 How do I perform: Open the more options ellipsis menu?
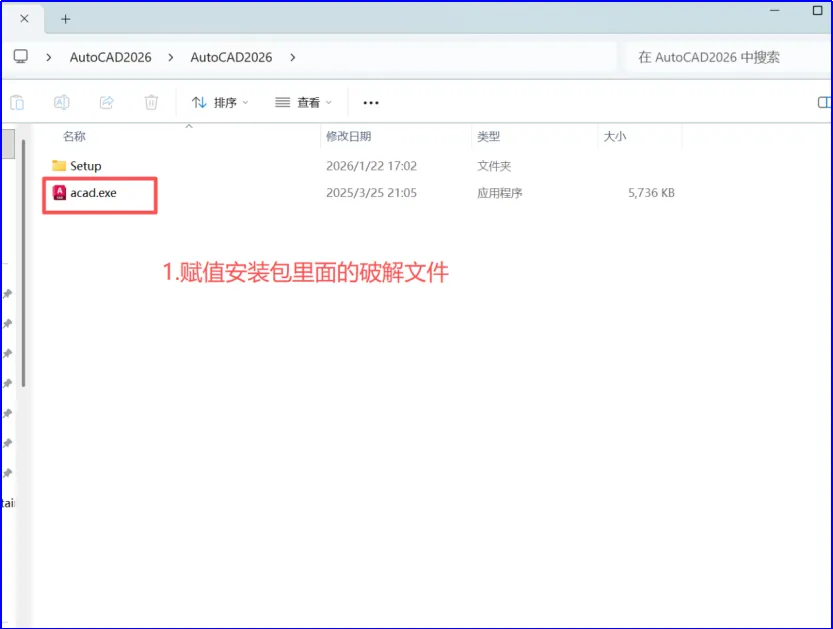[x=371, y=103]
